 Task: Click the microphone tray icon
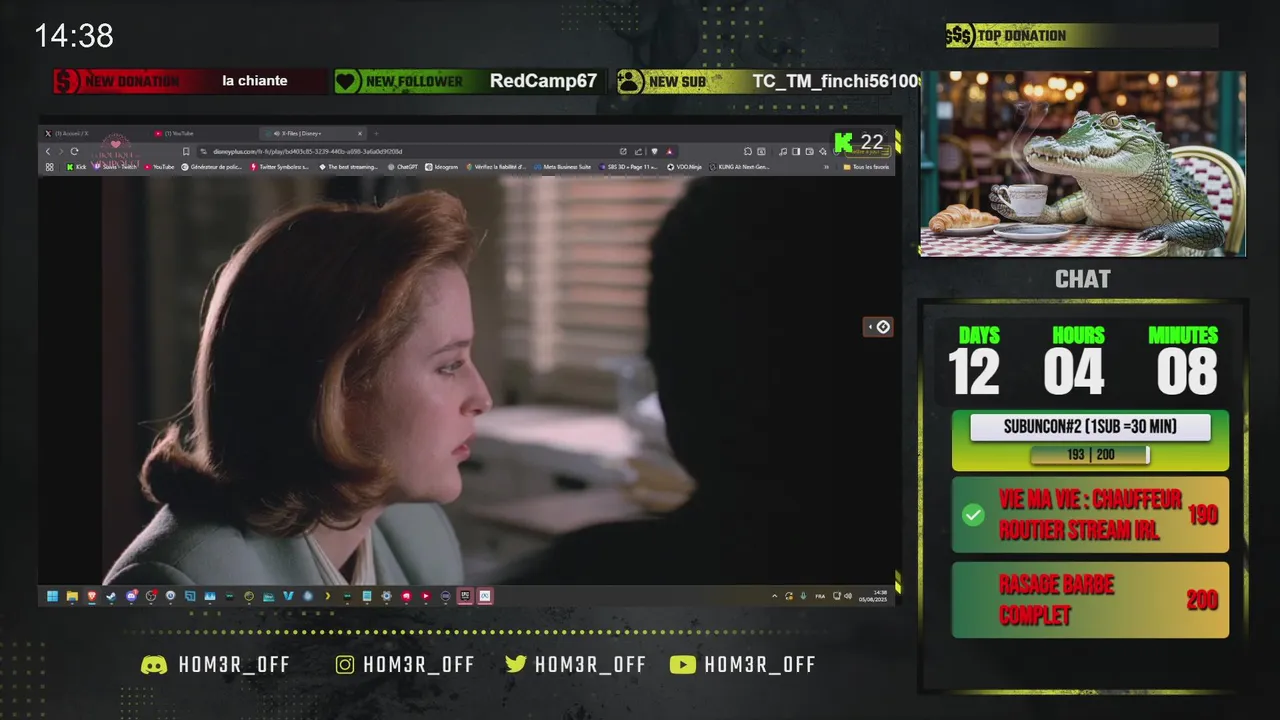tap(803, 596)
